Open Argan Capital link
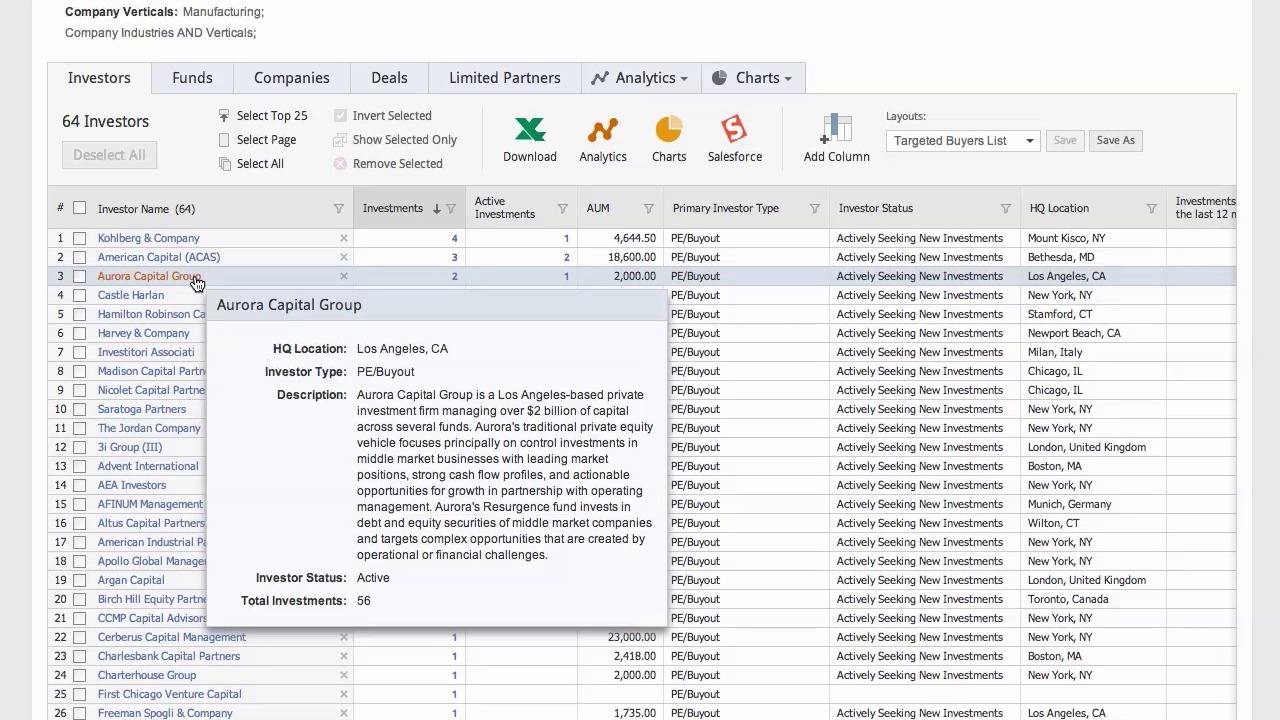This screenshot has width=1280, height=720. pos(131,580)
